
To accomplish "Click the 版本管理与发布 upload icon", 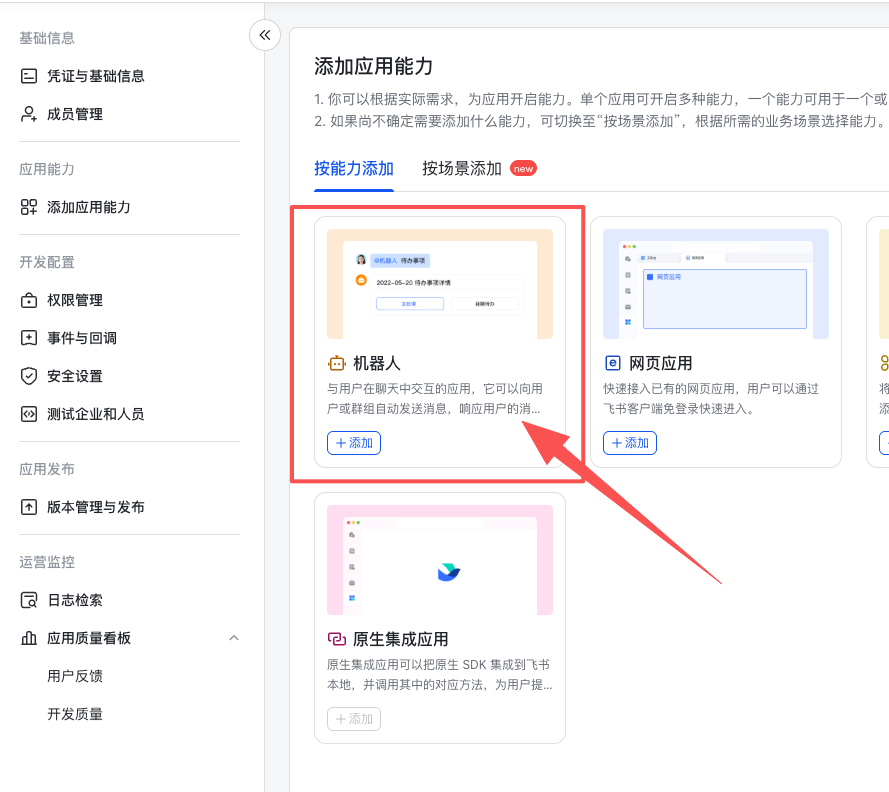I will point(29,507).
